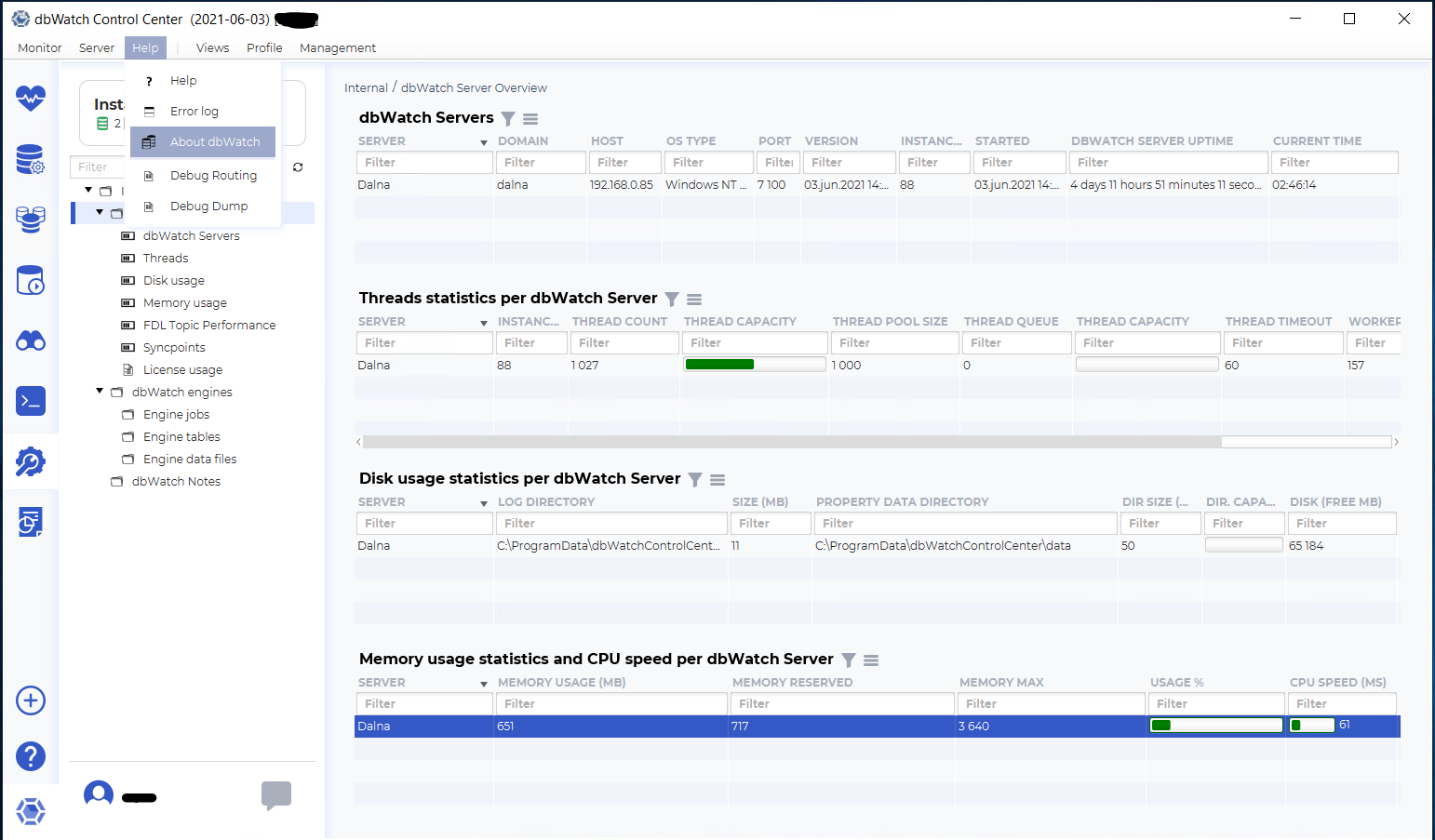Click the green THREAD CAPACITY progress bar
1435x840 pixels.
(x=755, y=365)
